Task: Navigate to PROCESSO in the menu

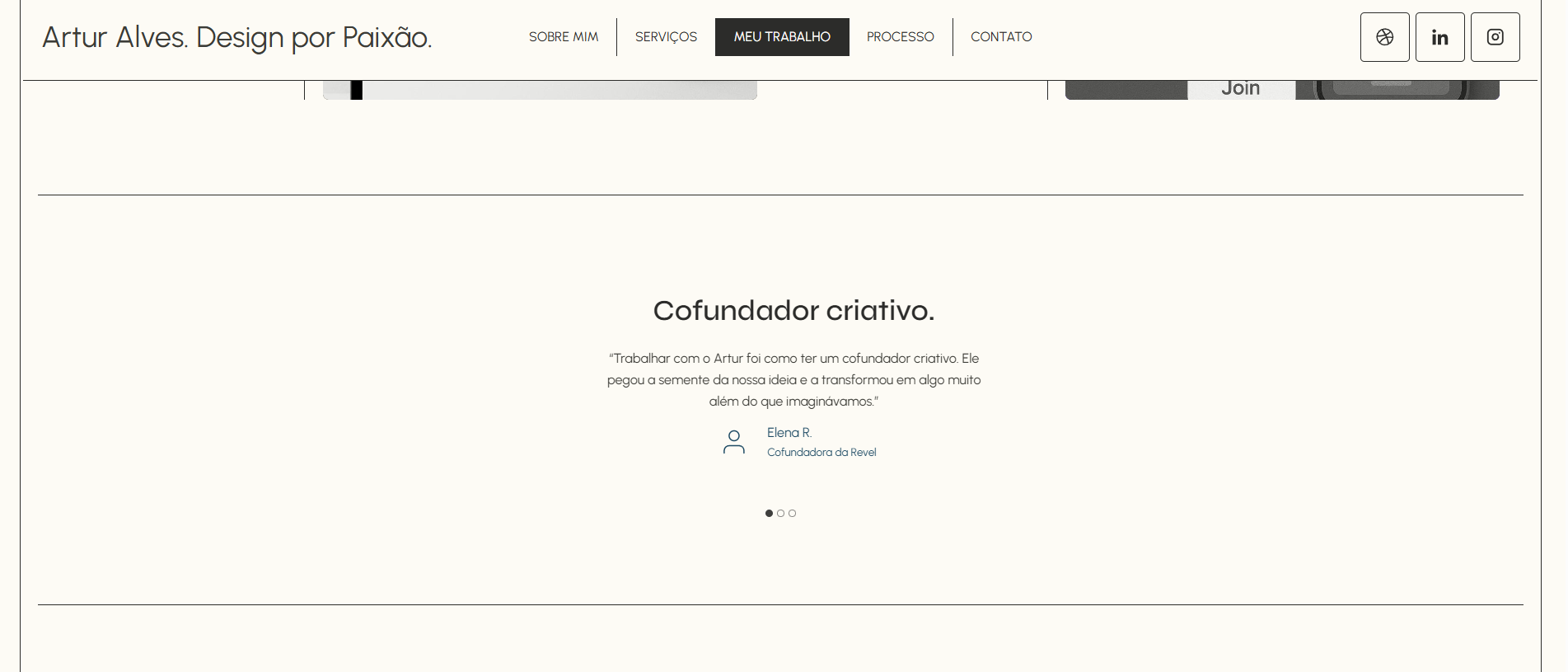Action: click(900, 37)
